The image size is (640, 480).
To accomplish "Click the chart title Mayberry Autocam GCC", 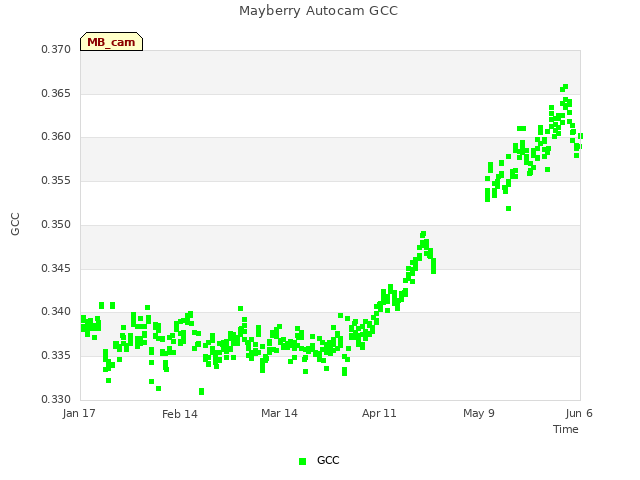I will (318, 11).
